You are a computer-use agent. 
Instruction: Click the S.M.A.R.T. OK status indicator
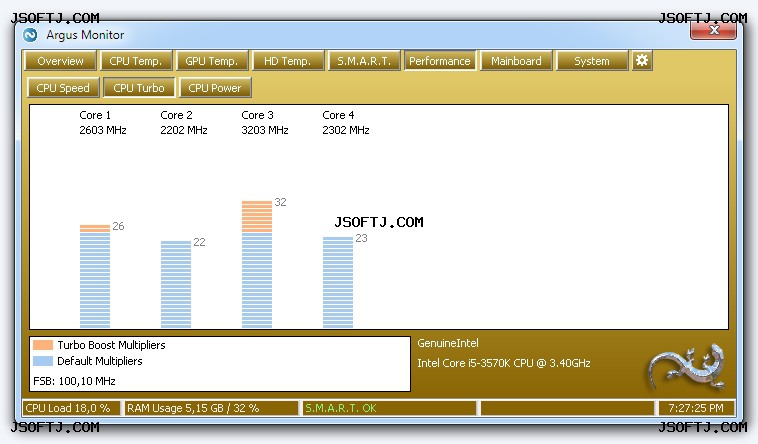coord(389,408)
